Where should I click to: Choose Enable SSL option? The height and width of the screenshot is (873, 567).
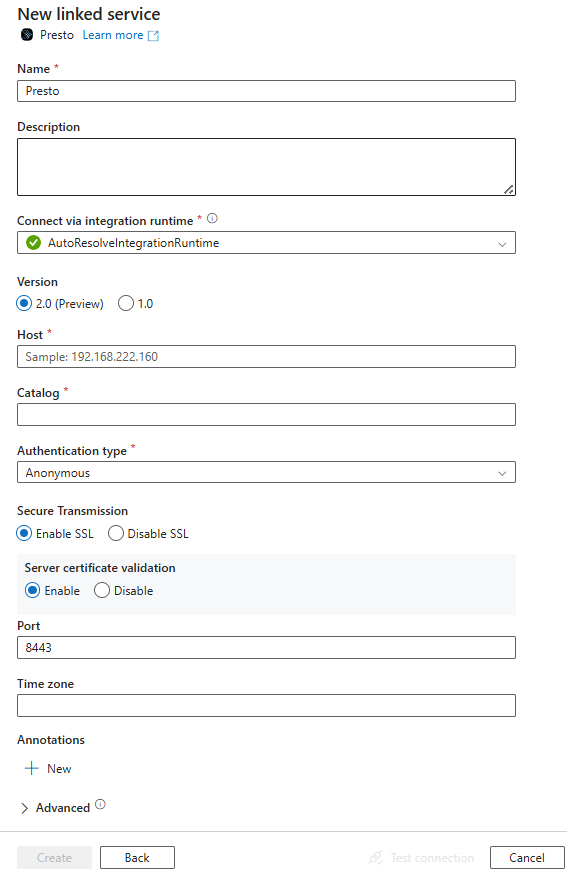(24, 533)
